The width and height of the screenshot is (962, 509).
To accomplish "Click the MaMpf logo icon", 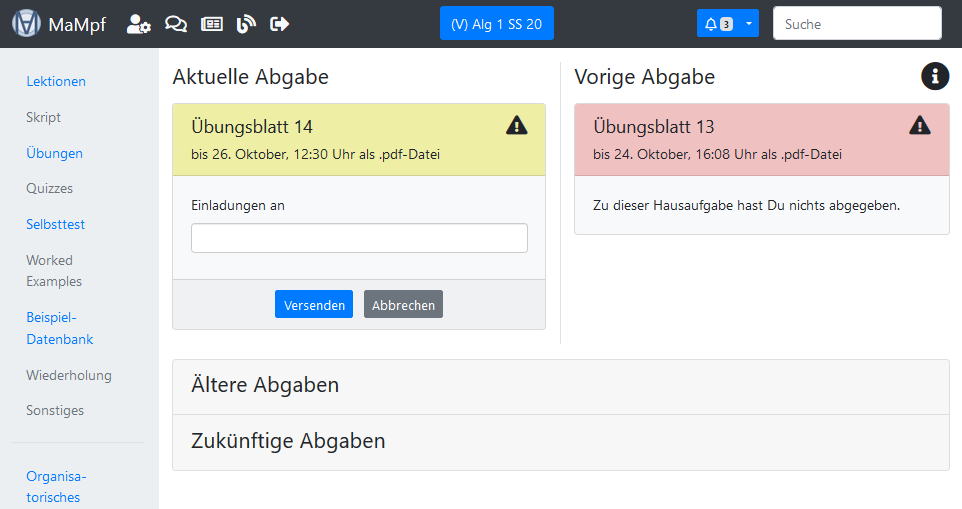I will (x=27, y=24).
